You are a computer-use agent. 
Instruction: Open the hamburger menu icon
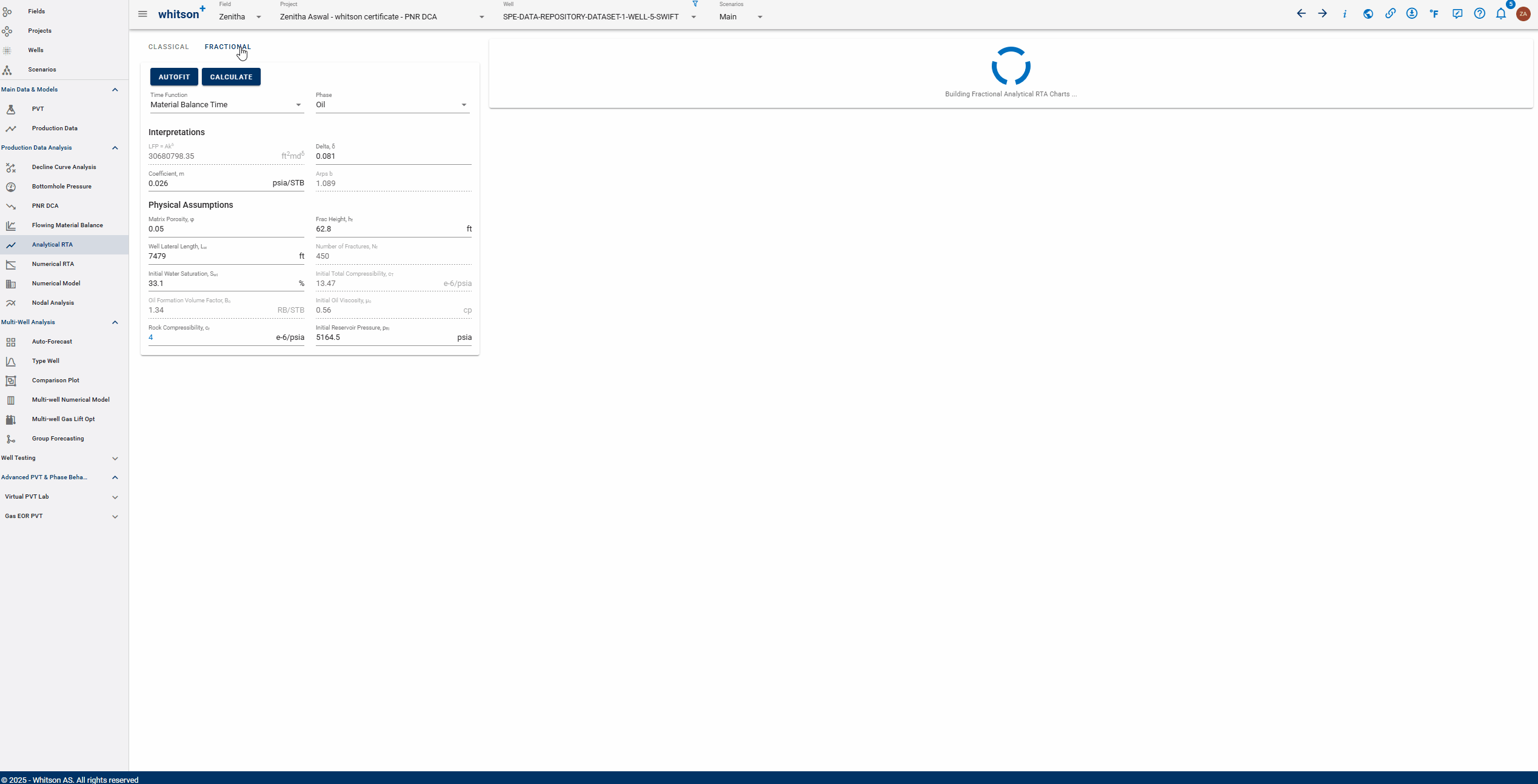click(142, 14)
